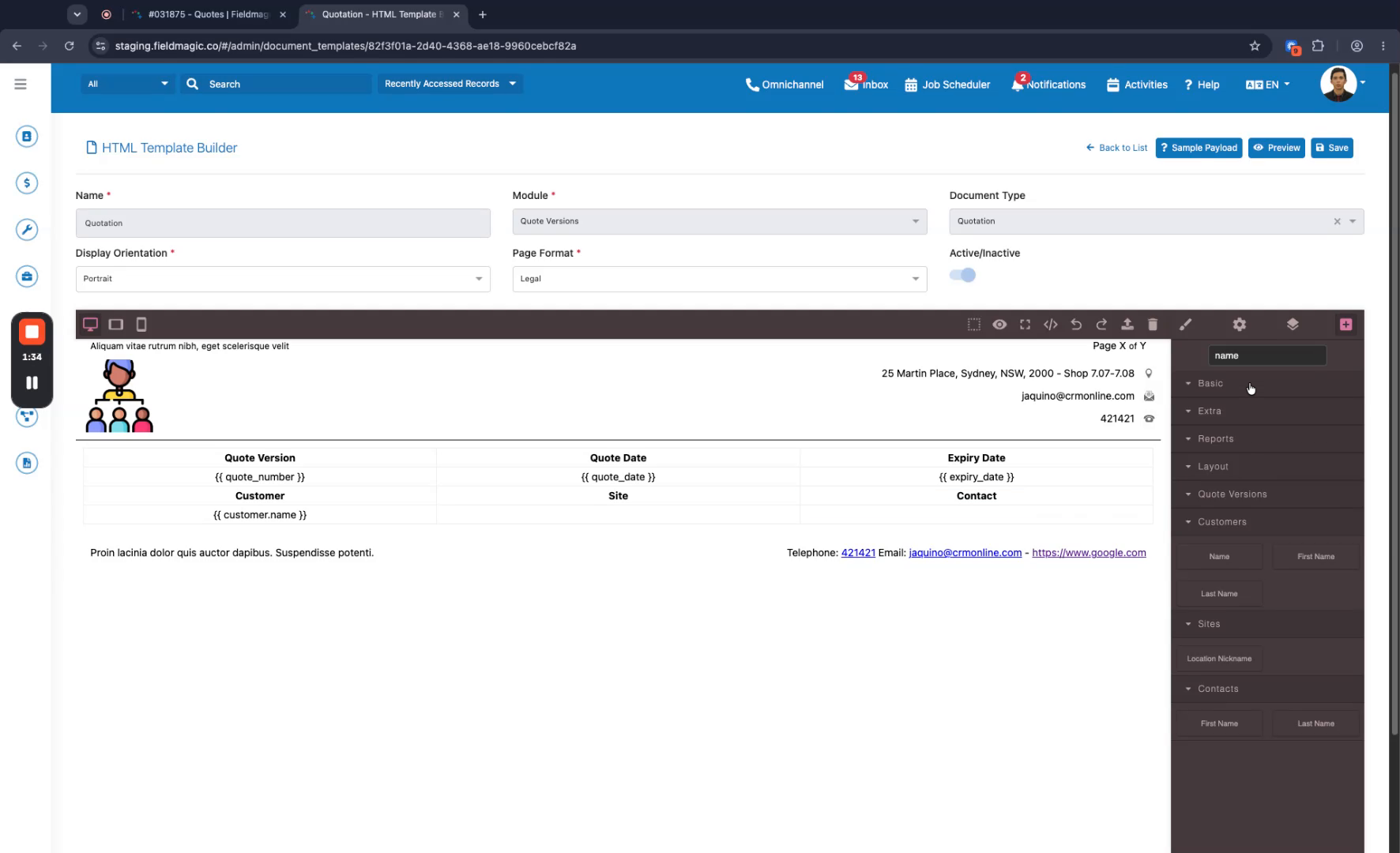This screenshot has width=1400, height=853.
Task: Switch to mobile device view
Action: pos(141,325)
